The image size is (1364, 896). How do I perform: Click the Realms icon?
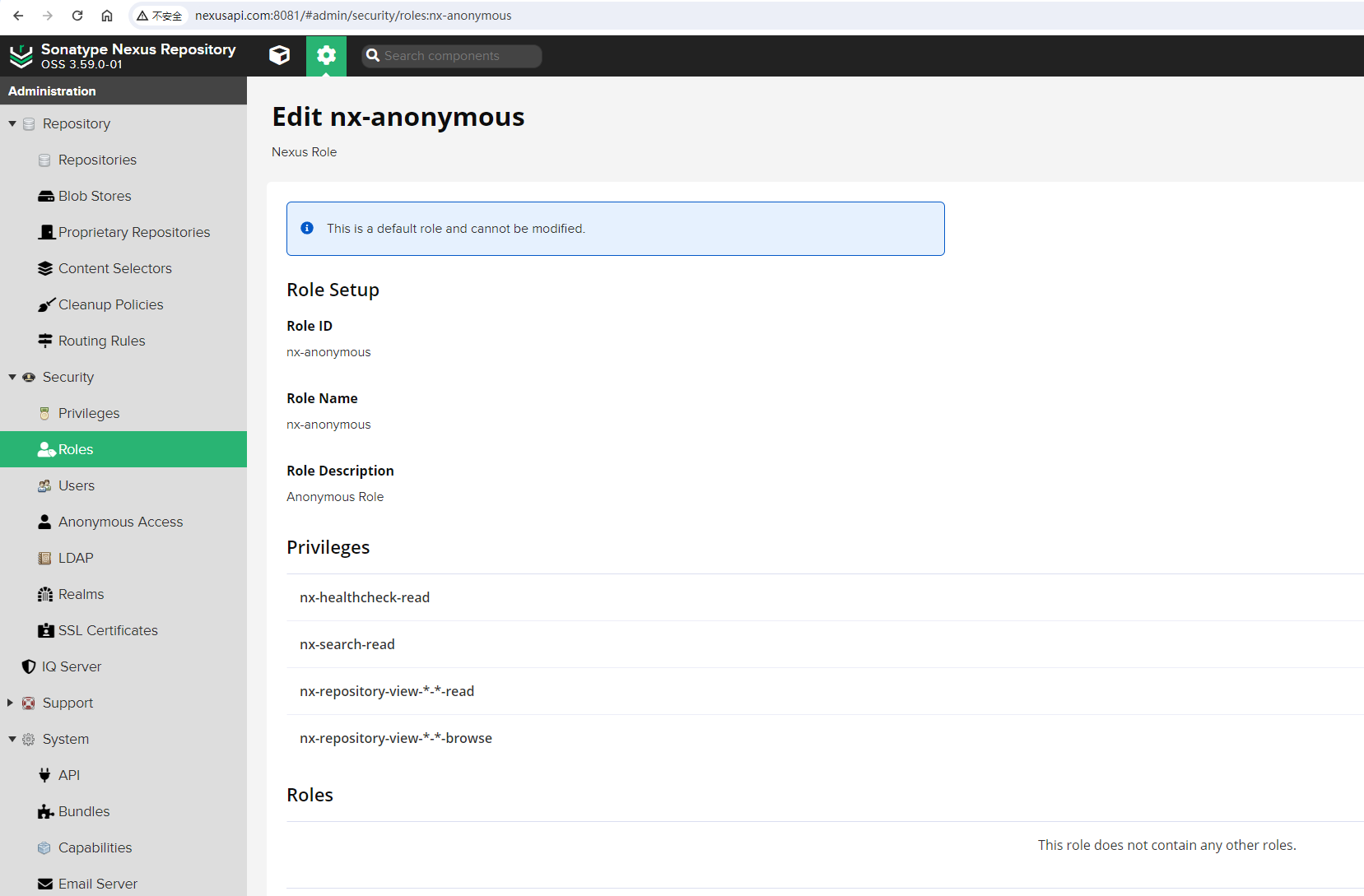45,594
